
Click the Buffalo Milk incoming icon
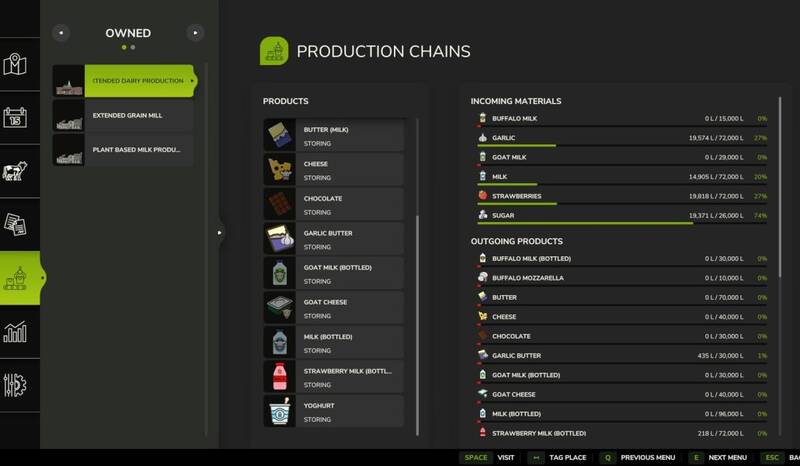[483, 118]
